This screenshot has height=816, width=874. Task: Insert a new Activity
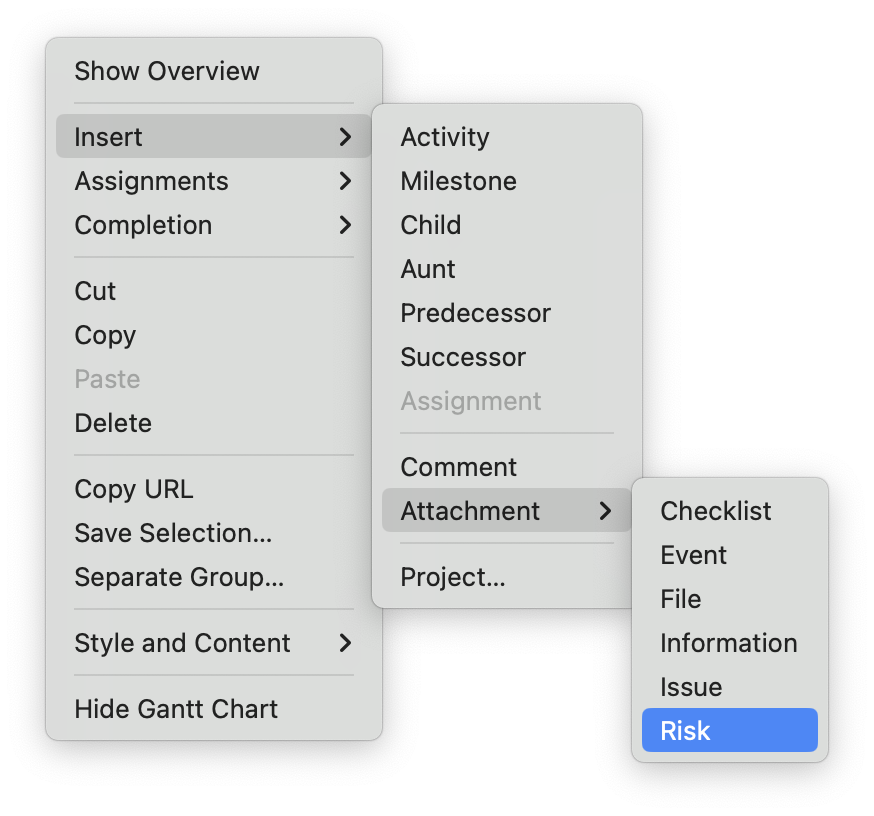[x=445, y=137]
